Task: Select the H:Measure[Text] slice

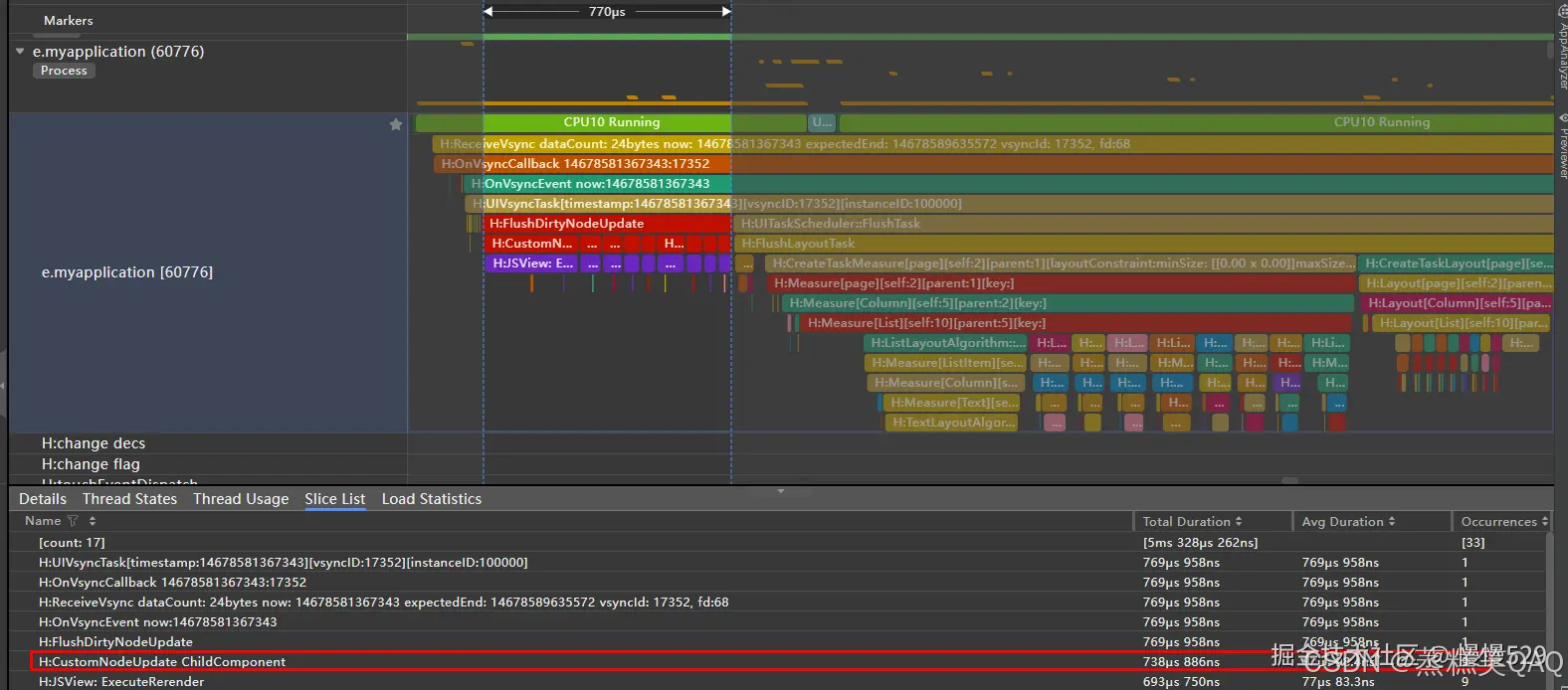Action: 953,403
